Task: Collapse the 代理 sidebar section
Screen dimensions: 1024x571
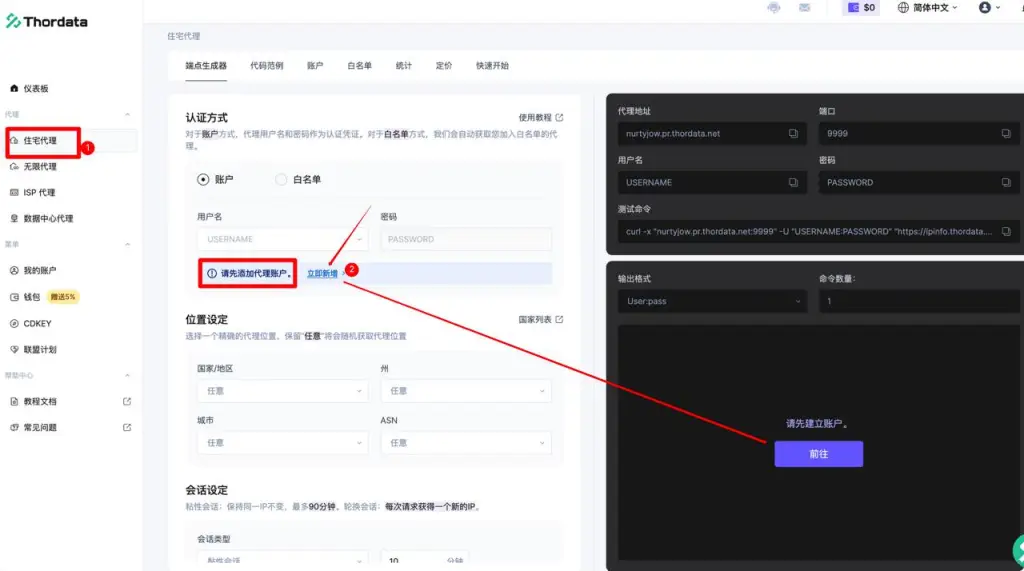Action: click(x=127, y=114)
